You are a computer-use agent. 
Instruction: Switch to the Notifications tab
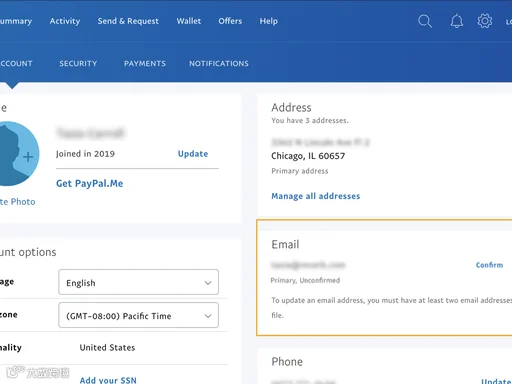[219, 63]
